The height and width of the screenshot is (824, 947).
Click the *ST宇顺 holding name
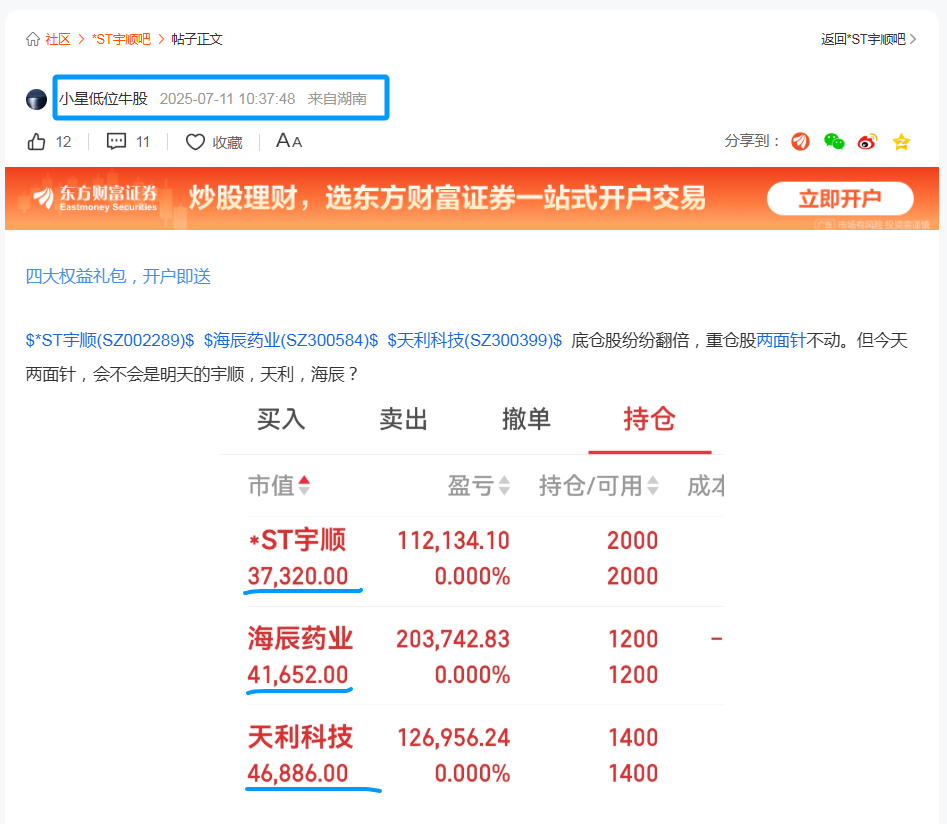coord(297,539)
